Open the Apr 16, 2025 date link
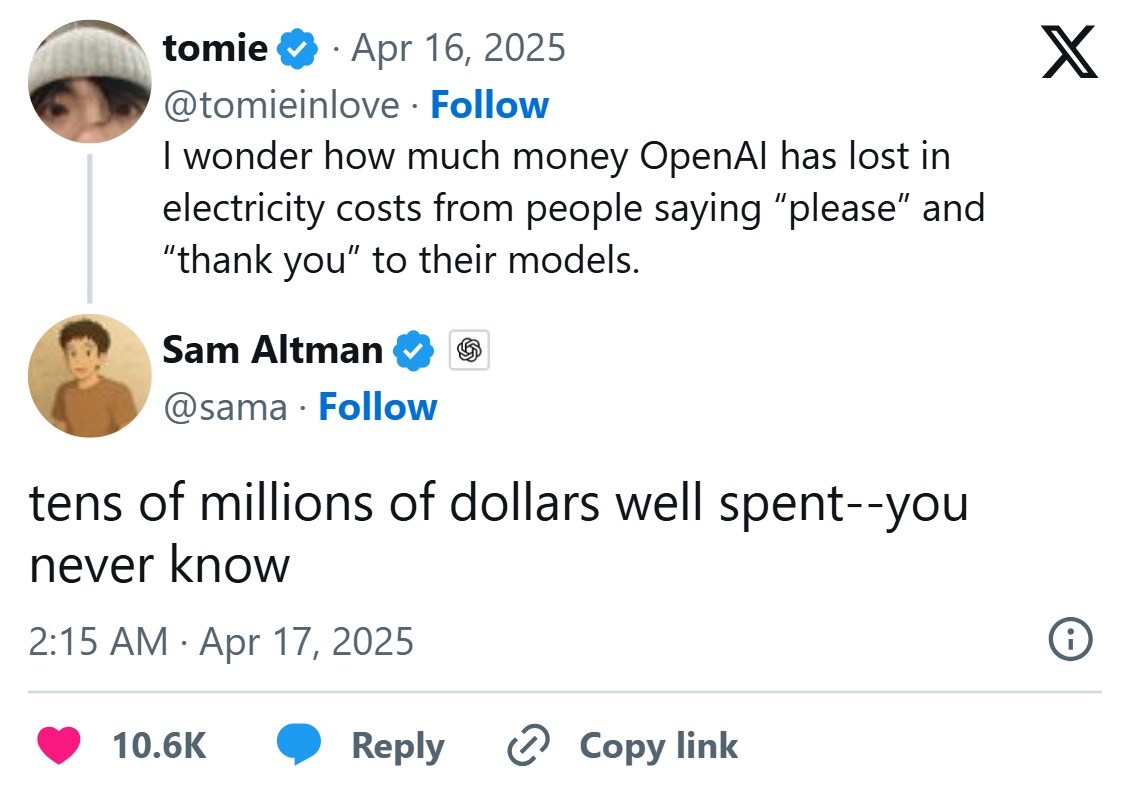The image size is (1128, 792). [456, 48]
